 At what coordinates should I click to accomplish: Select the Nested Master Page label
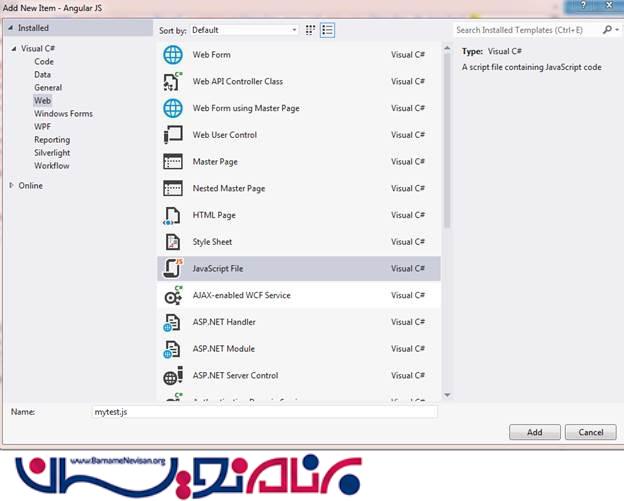[x=229, y=188]
